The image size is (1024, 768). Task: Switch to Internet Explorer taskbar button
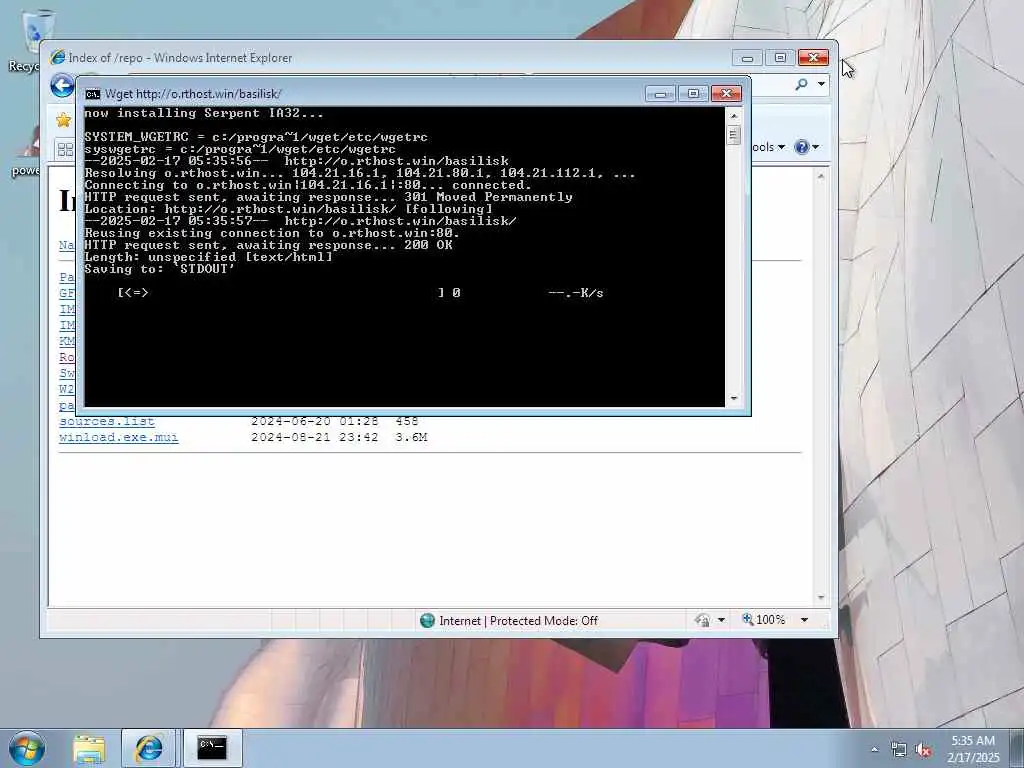pyautogui.click(x=148, y=748)
